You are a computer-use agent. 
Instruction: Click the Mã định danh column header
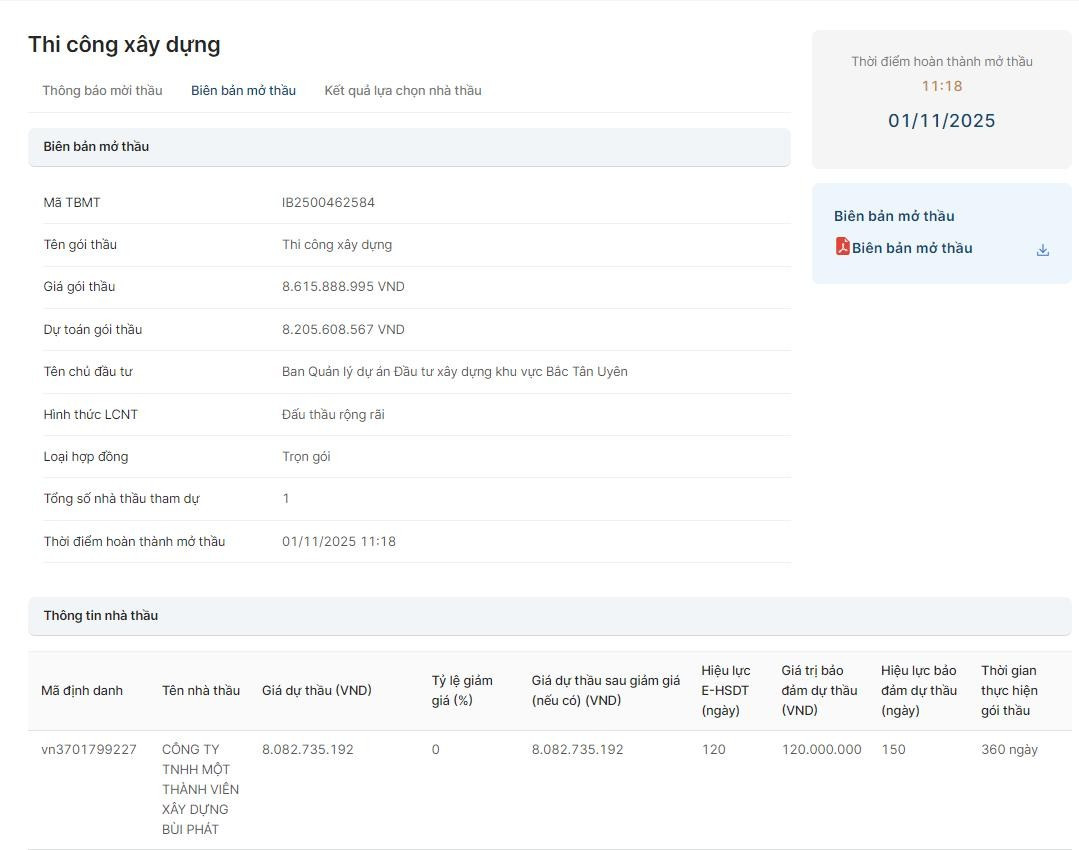click(x=82, y=691)
